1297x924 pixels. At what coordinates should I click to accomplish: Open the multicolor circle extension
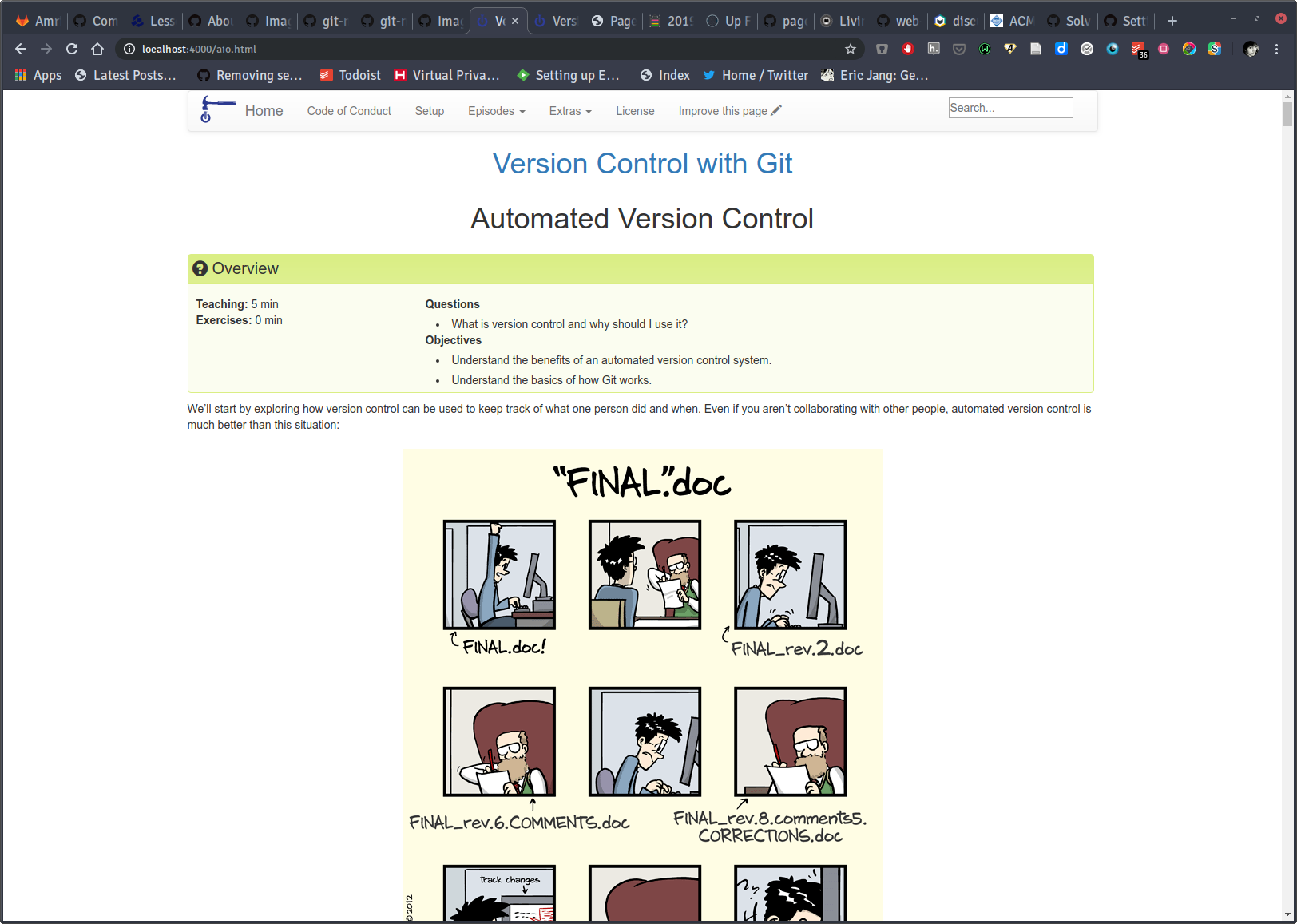(x=1189, y=49)
